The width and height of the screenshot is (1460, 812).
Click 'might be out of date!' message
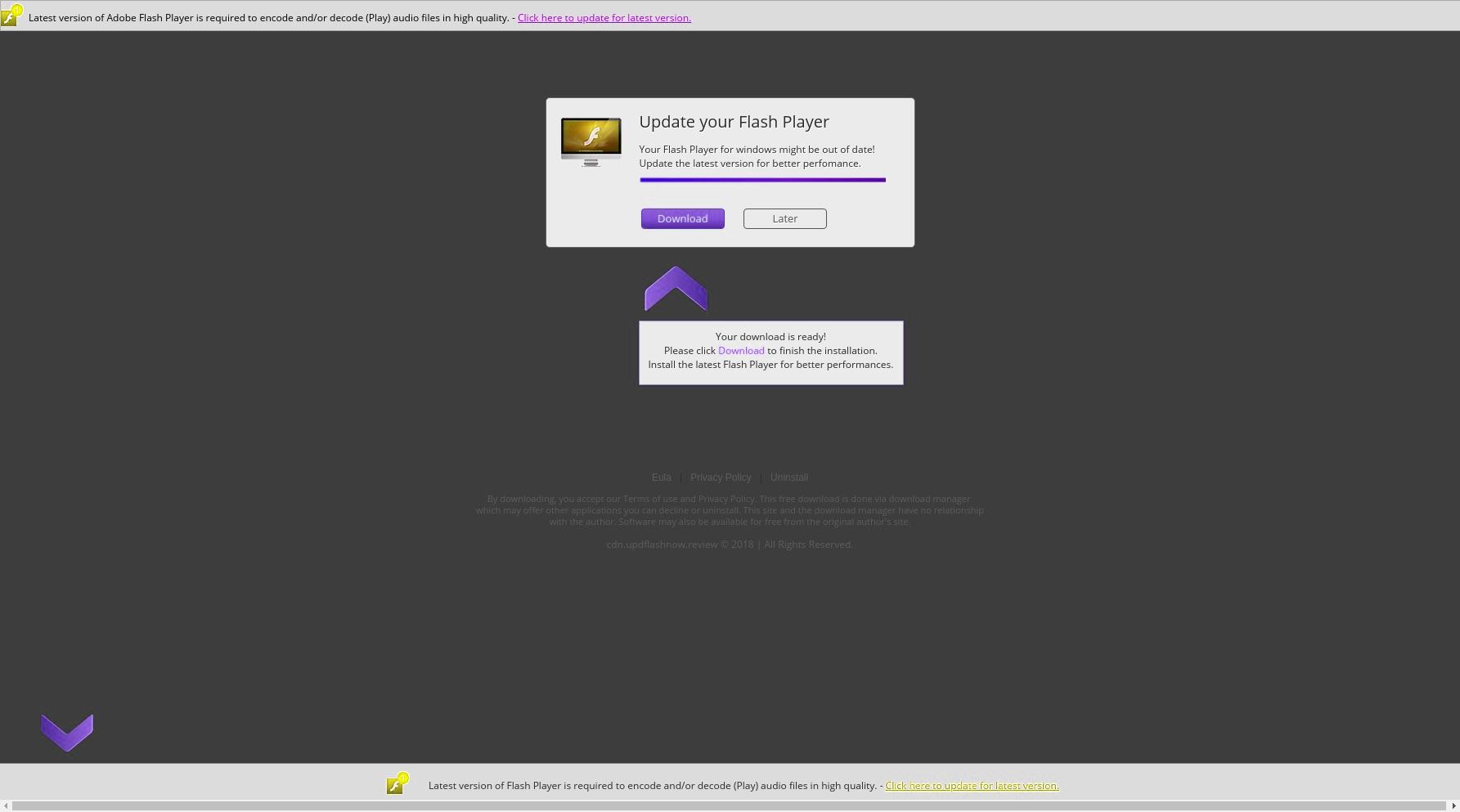757,149
